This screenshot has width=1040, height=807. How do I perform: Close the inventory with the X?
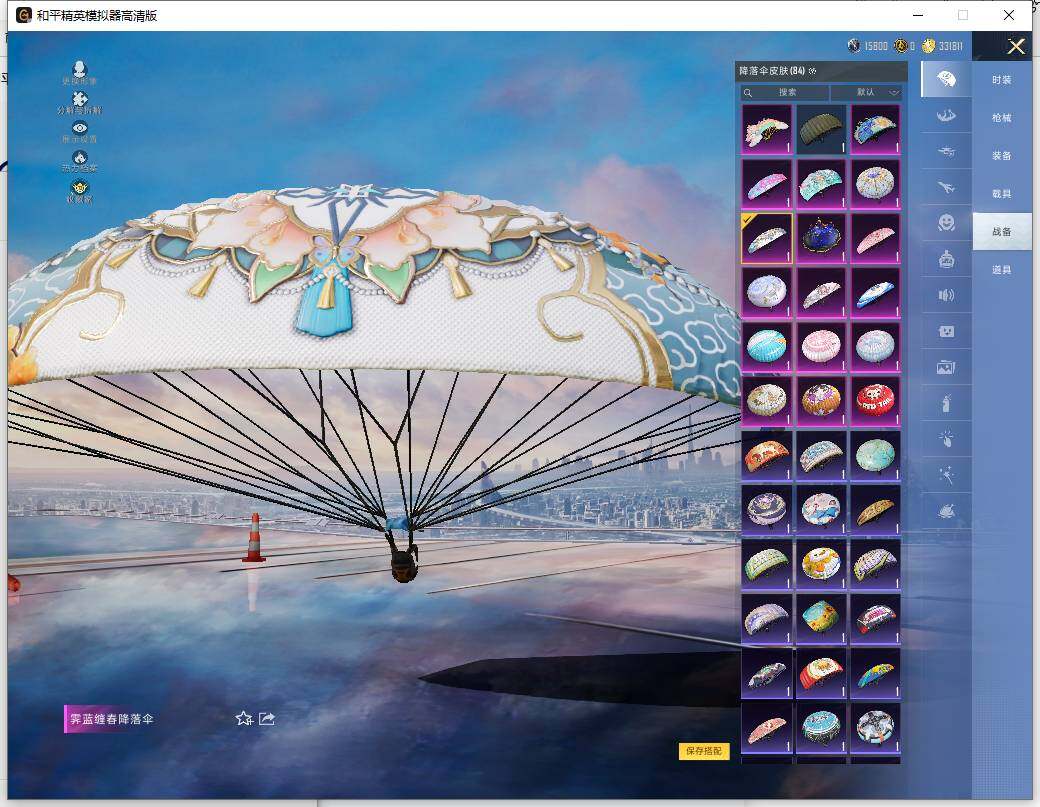pos(1016,46)
